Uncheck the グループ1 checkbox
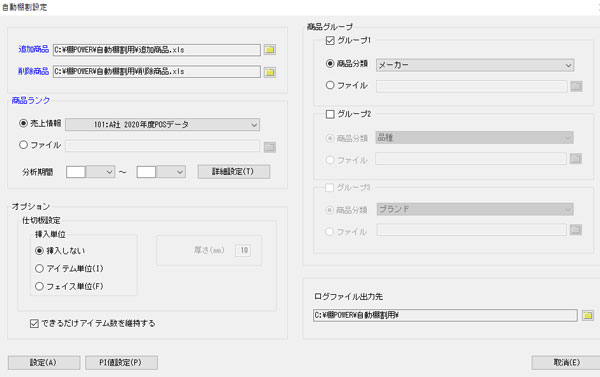 pos(330,41)
